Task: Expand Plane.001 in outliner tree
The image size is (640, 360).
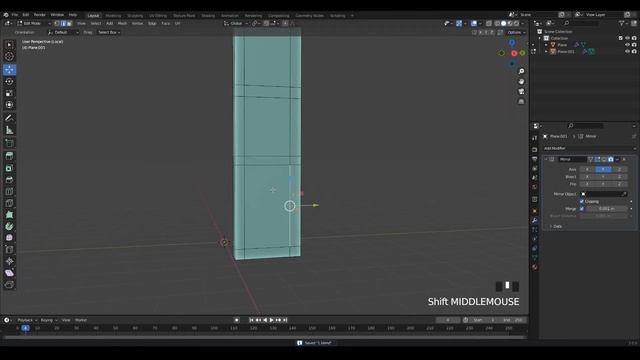Action: point(546,51)
